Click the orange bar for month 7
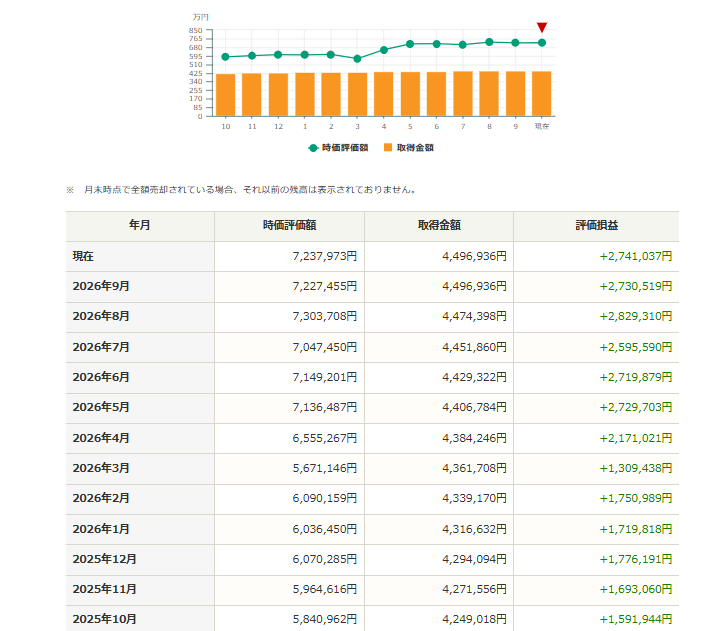This screenshot has width=720, height=631. [x=463, y=94]
